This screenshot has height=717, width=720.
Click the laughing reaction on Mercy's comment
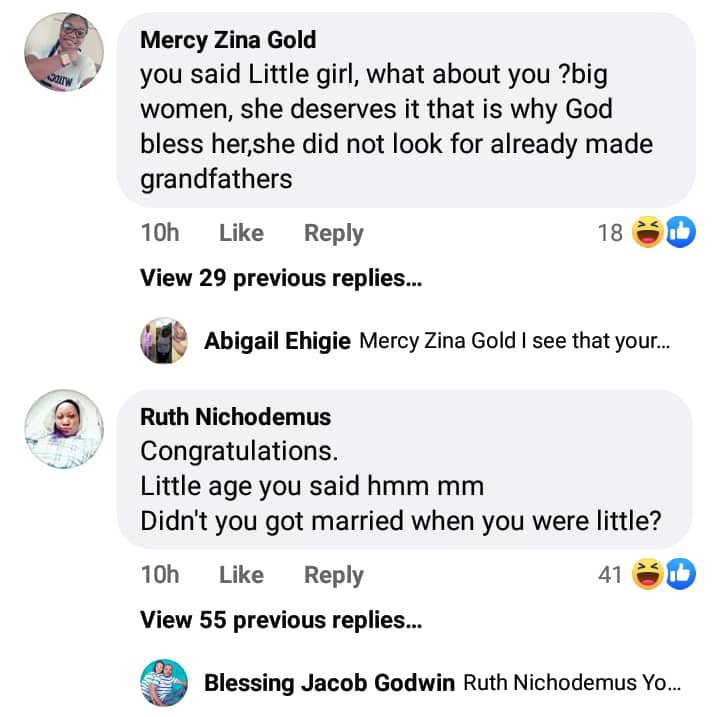pos(649,234)
